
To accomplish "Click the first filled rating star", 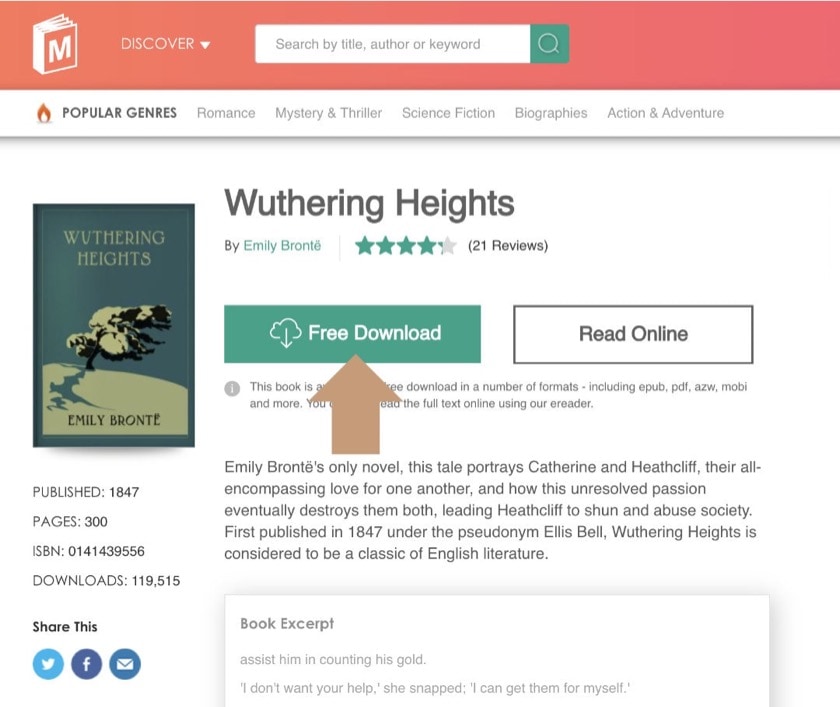I will 366,245.
